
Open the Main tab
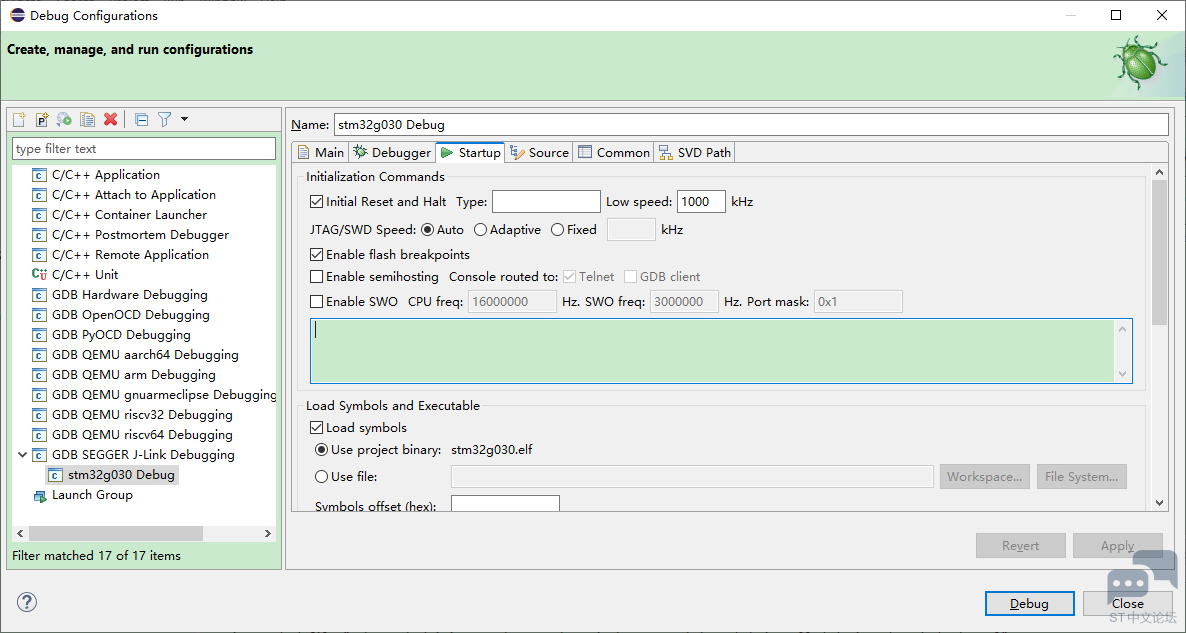click(x=321, y=152)
